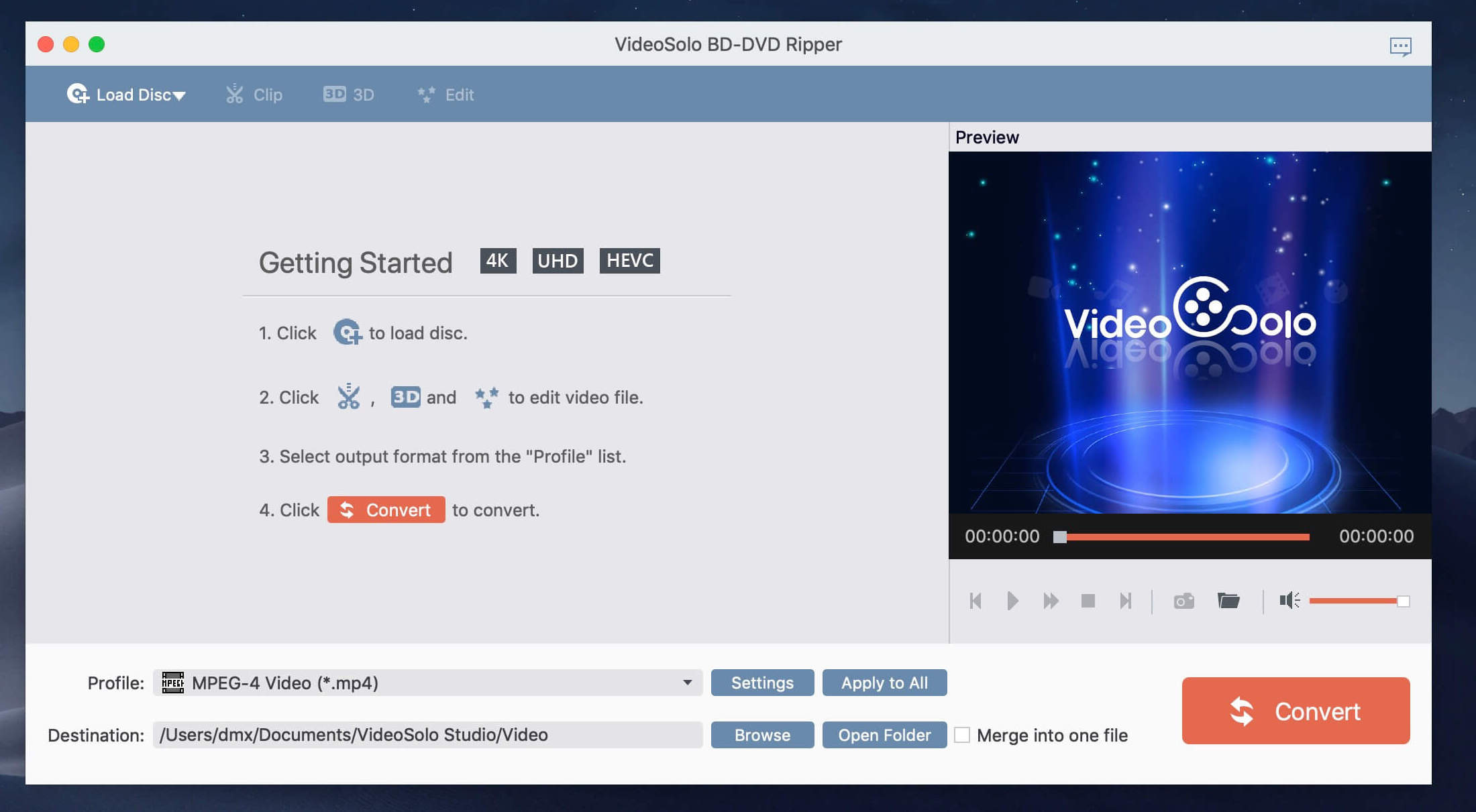Image resolution: width=1476 pixels, height=812 pixels.
Task: Click the elapsed time 00:00:00 on left
Action: click(x=1002, y=536)
